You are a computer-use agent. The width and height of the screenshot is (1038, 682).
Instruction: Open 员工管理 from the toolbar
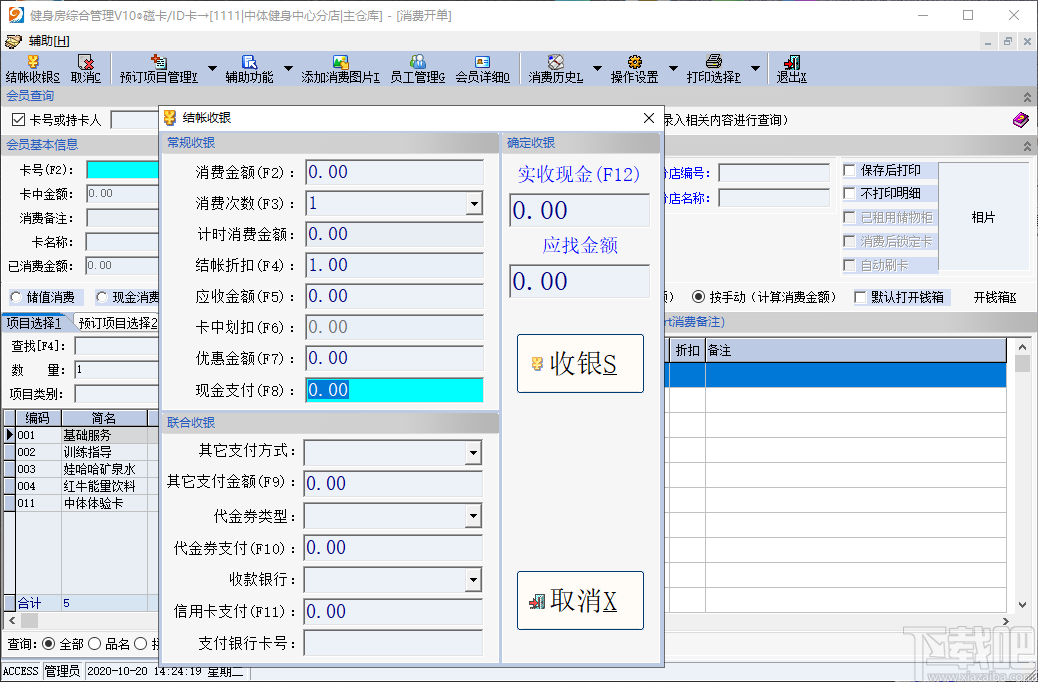coord(419,68)
